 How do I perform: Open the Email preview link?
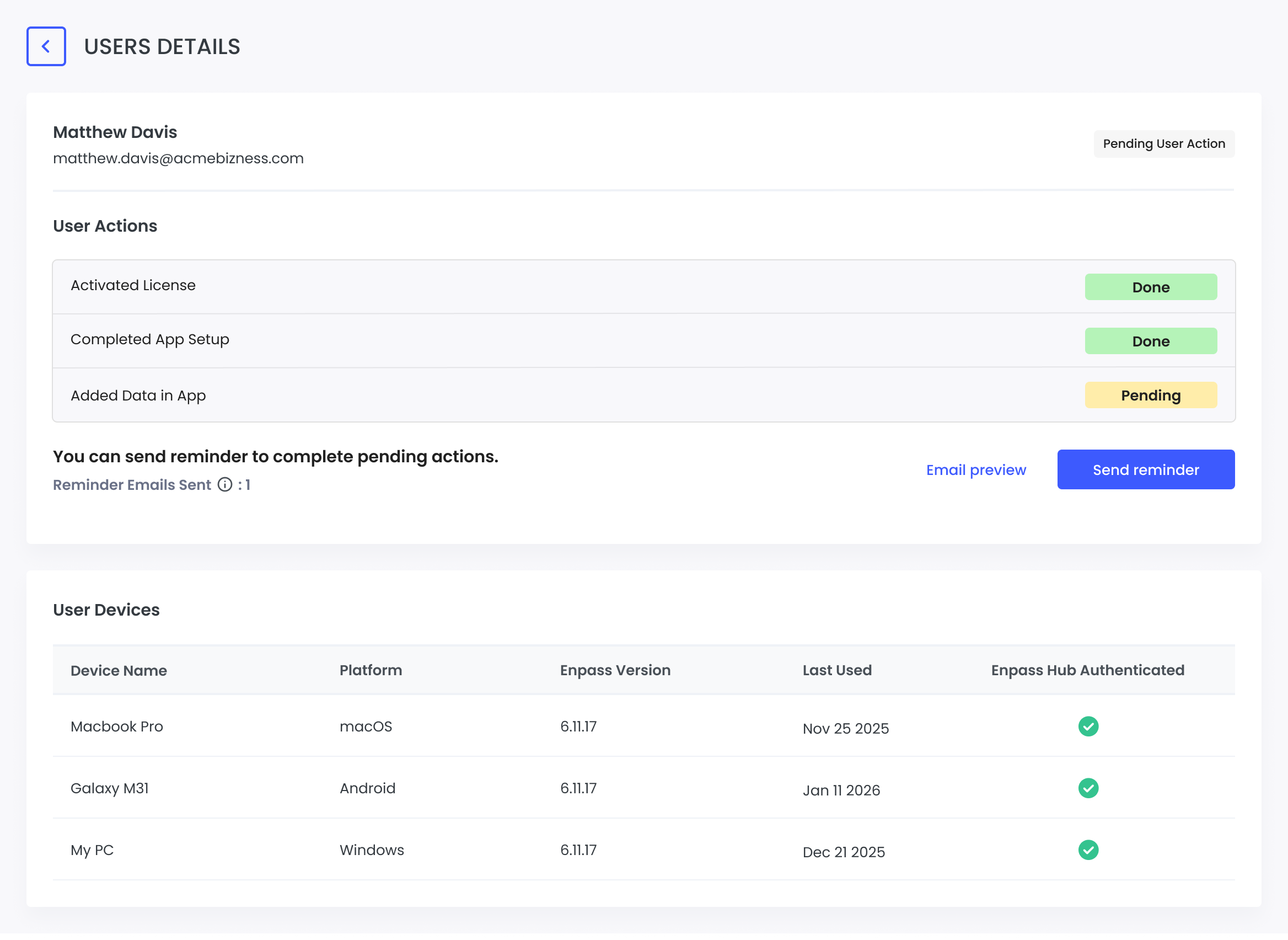(976, 470)
